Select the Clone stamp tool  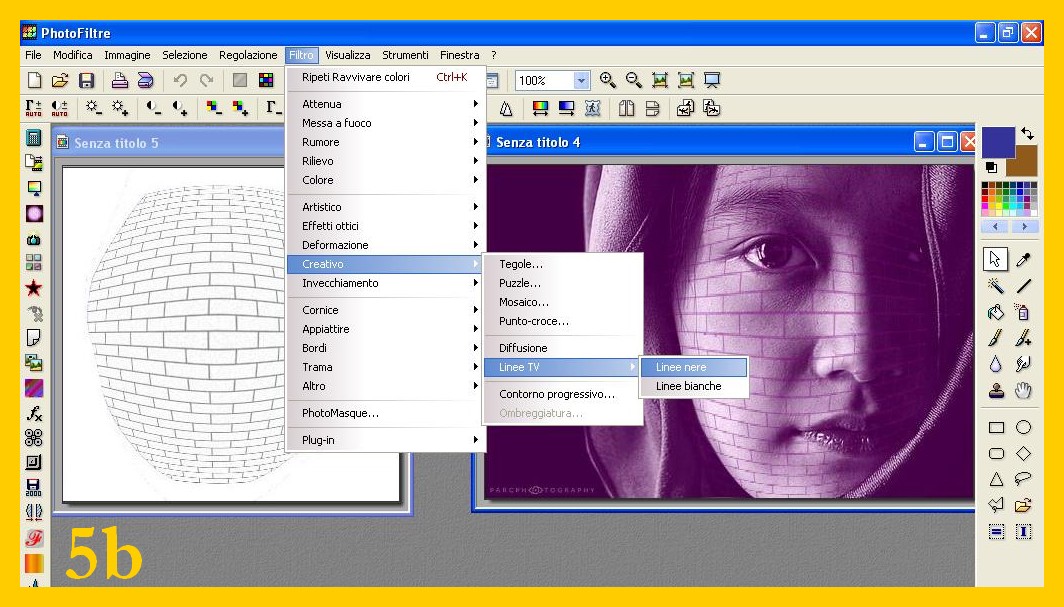(x=995, y=391)
